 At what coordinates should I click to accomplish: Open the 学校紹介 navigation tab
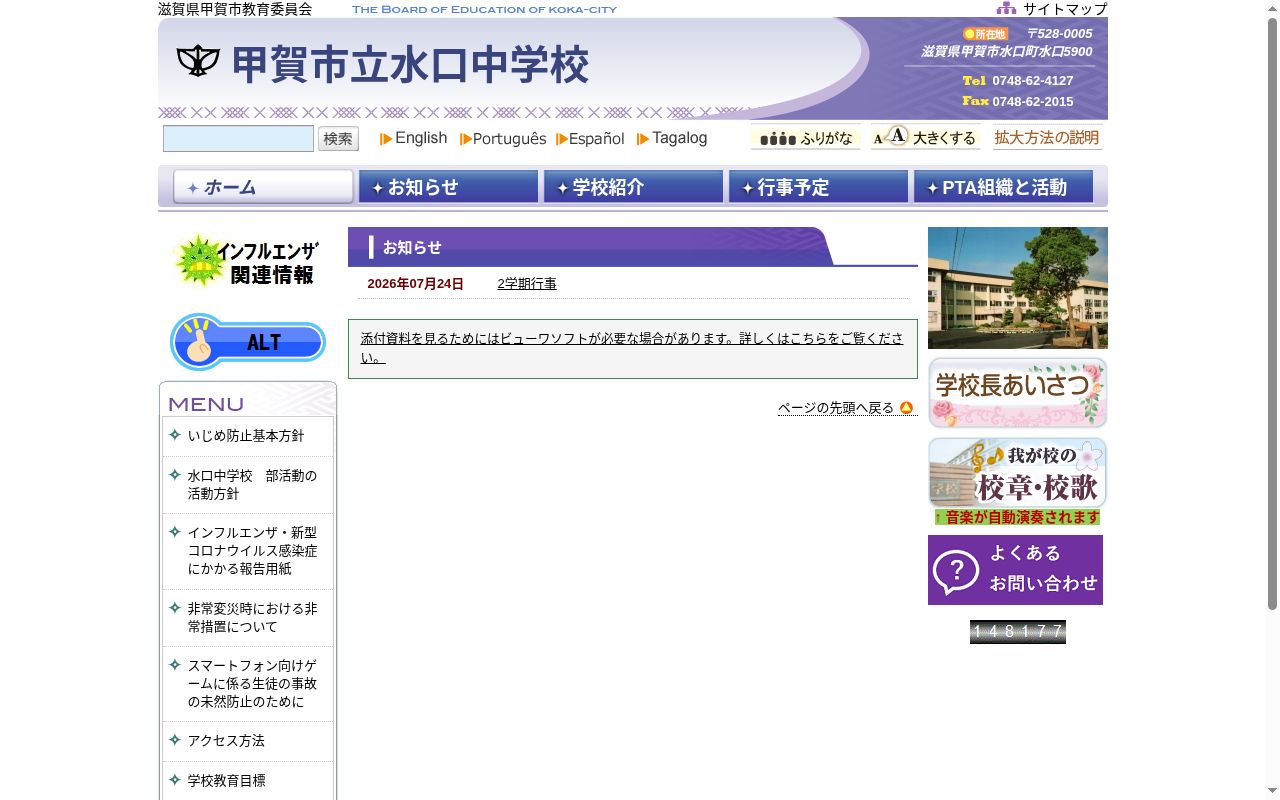click(633, 187)
